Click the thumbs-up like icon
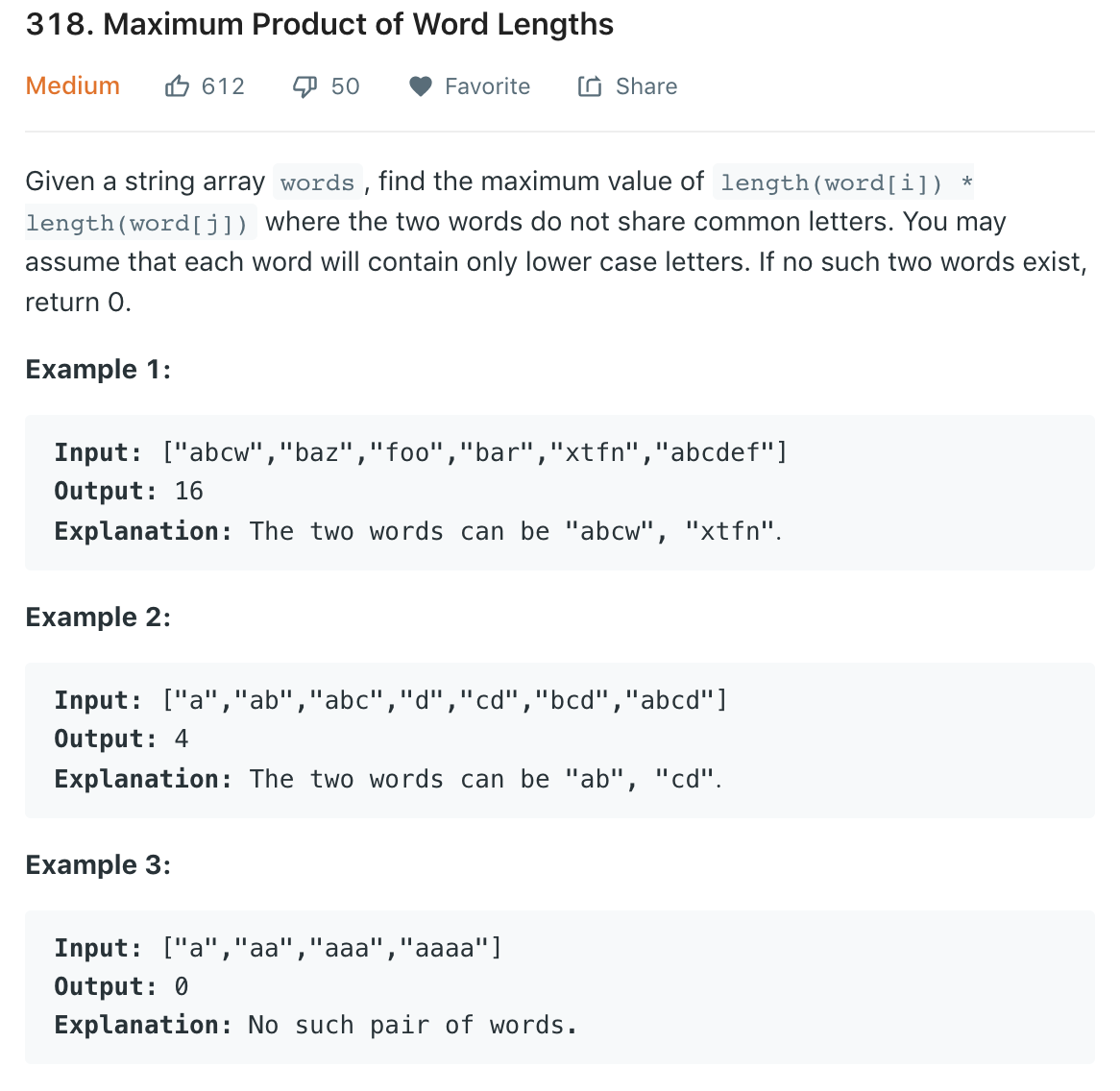1120x1091 pixels. [177, 86]
